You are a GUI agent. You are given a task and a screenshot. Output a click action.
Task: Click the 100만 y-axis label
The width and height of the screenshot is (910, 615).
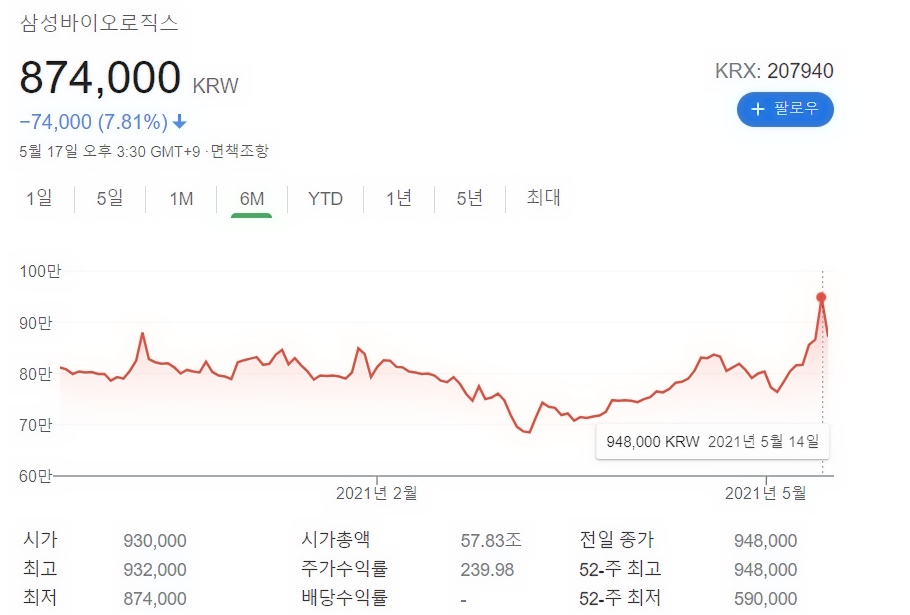point(40,271)
